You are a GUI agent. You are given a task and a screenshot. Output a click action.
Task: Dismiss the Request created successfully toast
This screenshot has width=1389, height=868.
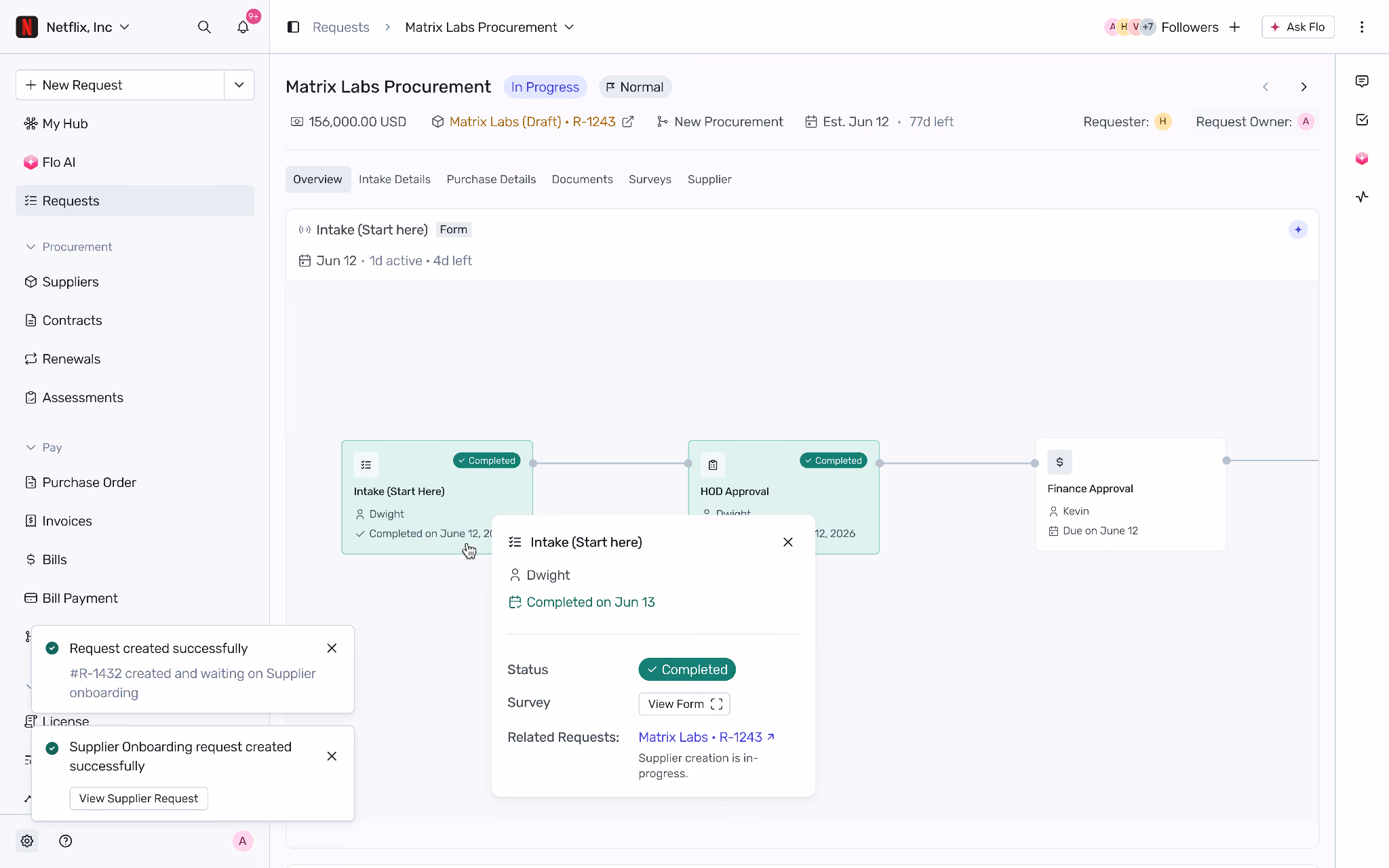pos(332,648)
